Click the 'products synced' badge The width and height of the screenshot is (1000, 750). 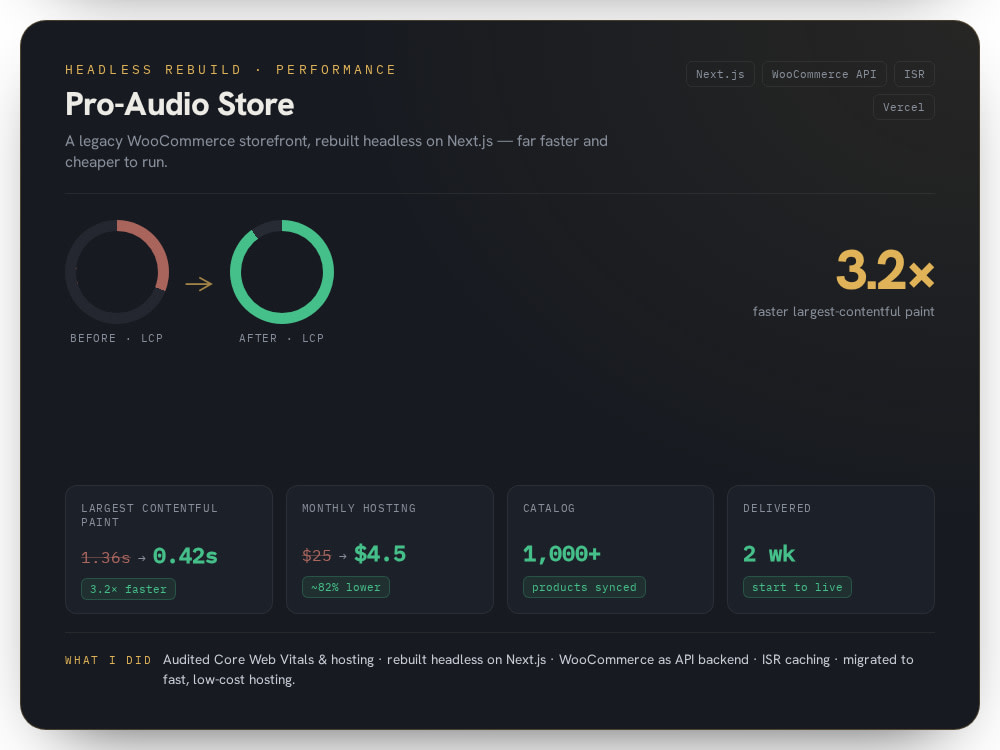(584, 587)
